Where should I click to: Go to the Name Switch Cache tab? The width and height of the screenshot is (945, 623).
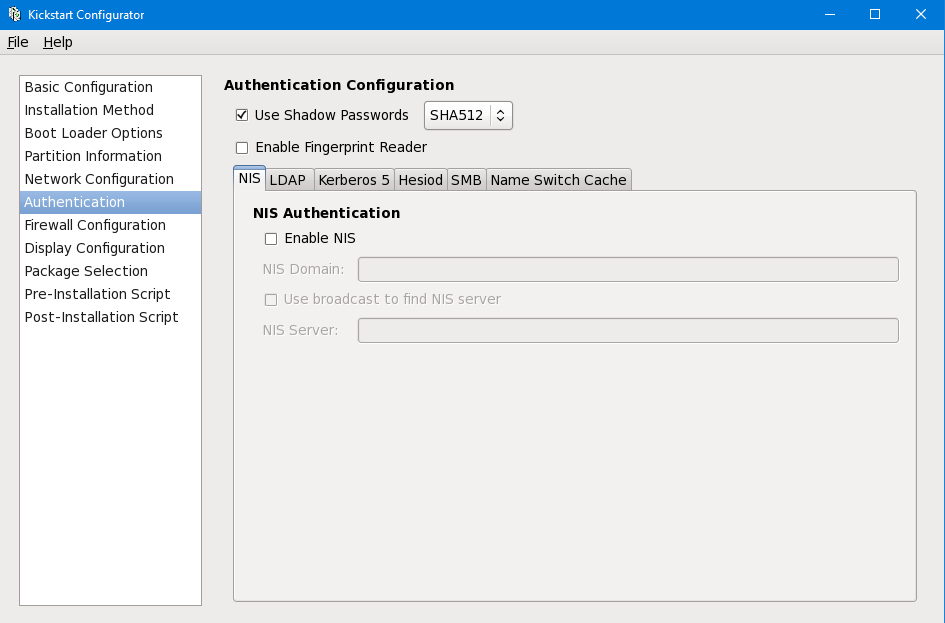(558, 180)
